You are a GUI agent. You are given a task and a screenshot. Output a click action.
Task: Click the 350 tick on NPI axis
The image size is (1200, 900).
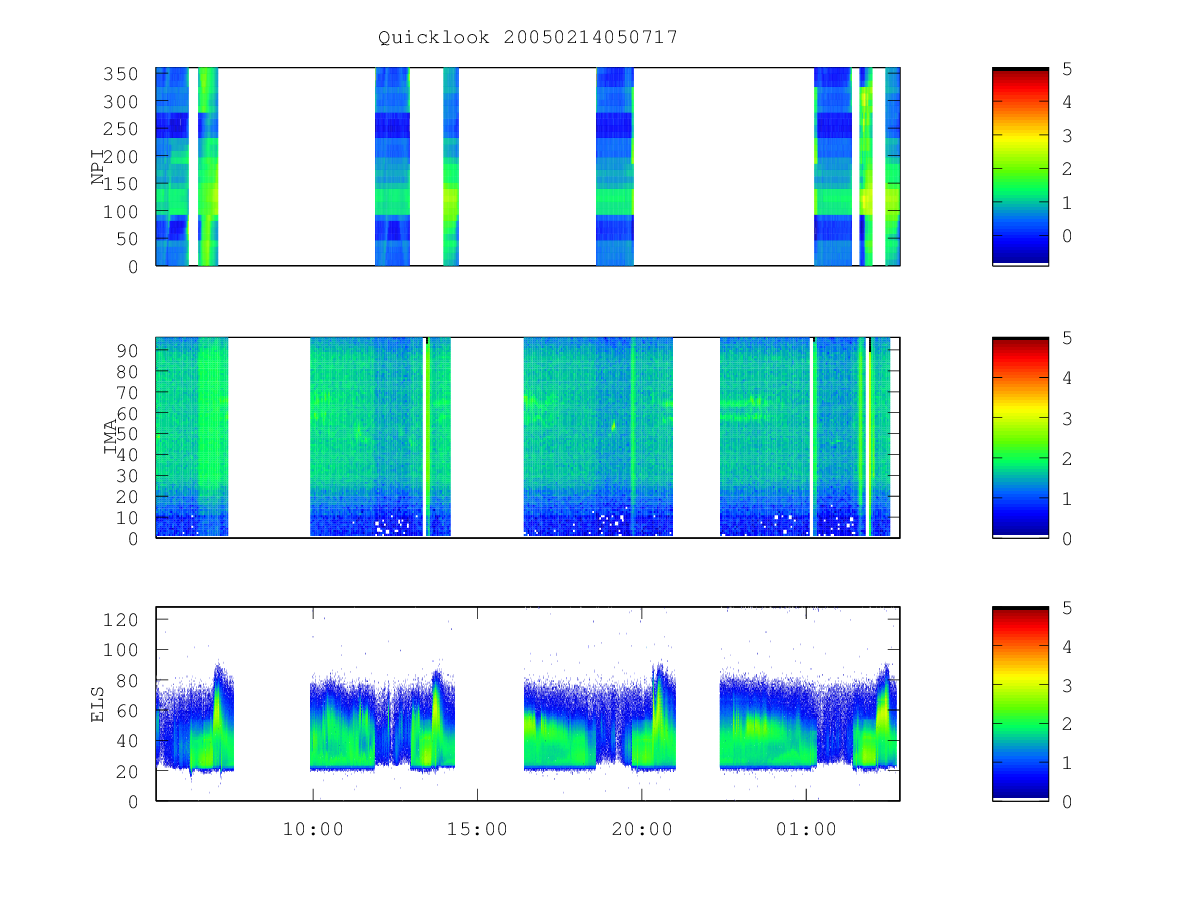pos(120,75)
